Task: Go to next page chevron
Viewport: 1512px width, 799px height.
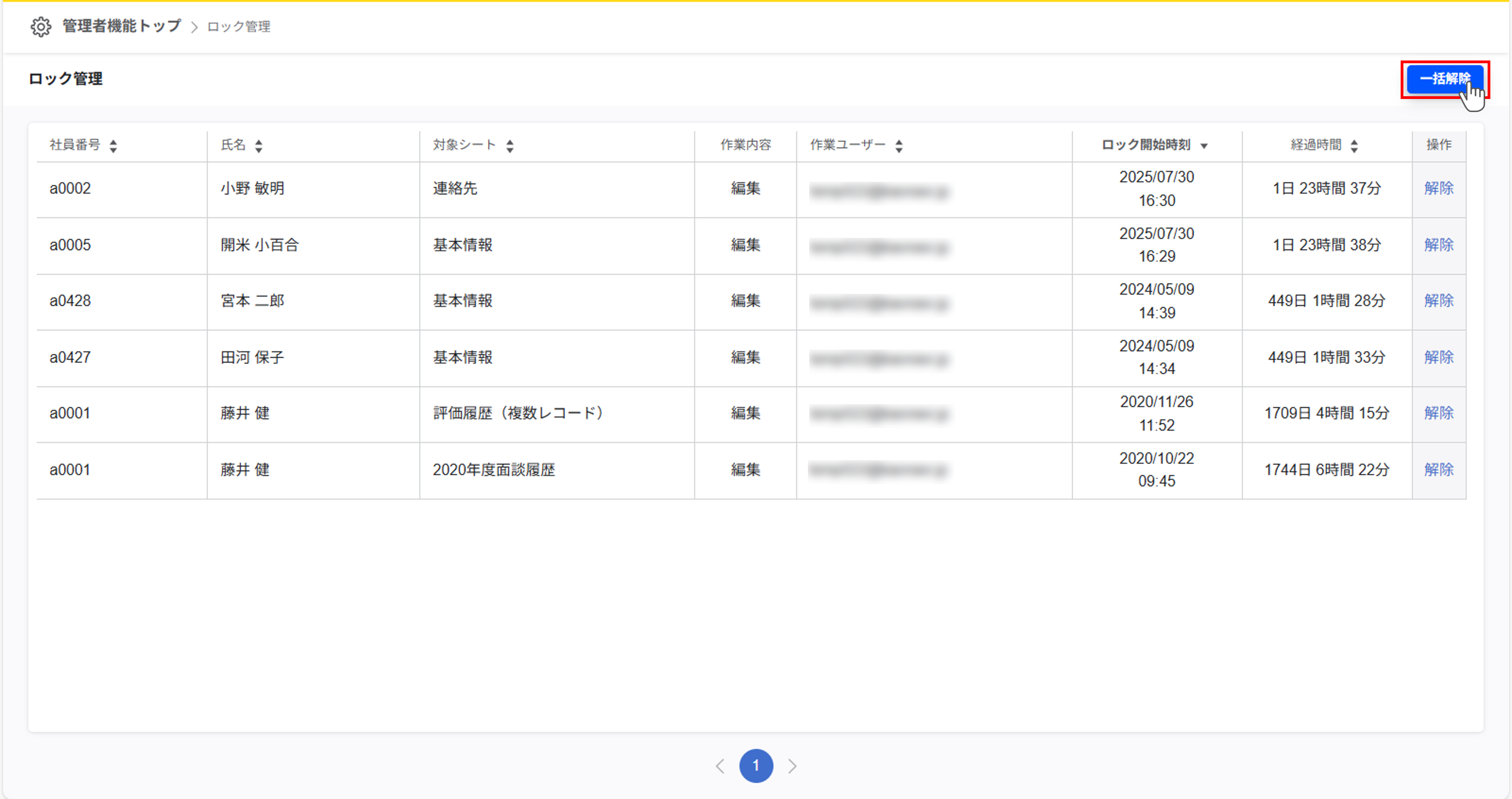Action: click(x=792, y=766)
